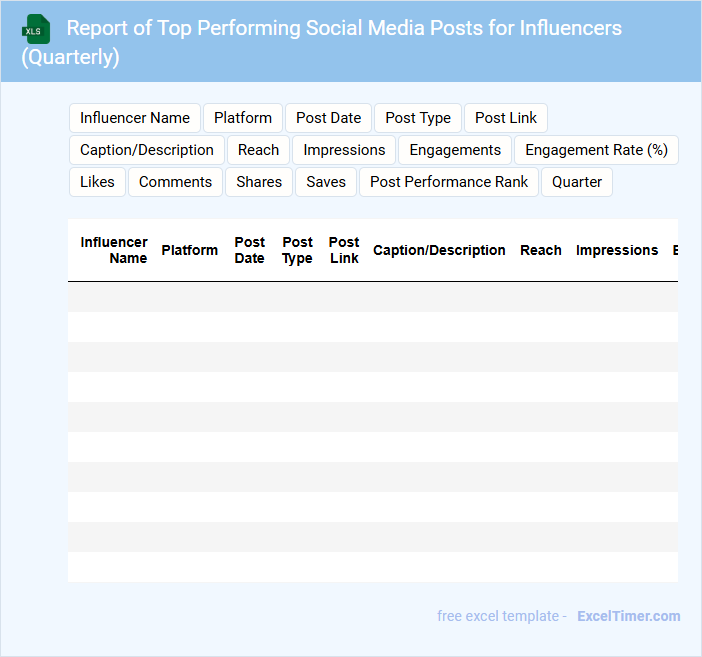702x657 pixels.
Task: Click the Reach tag
Action: [258, 150]
